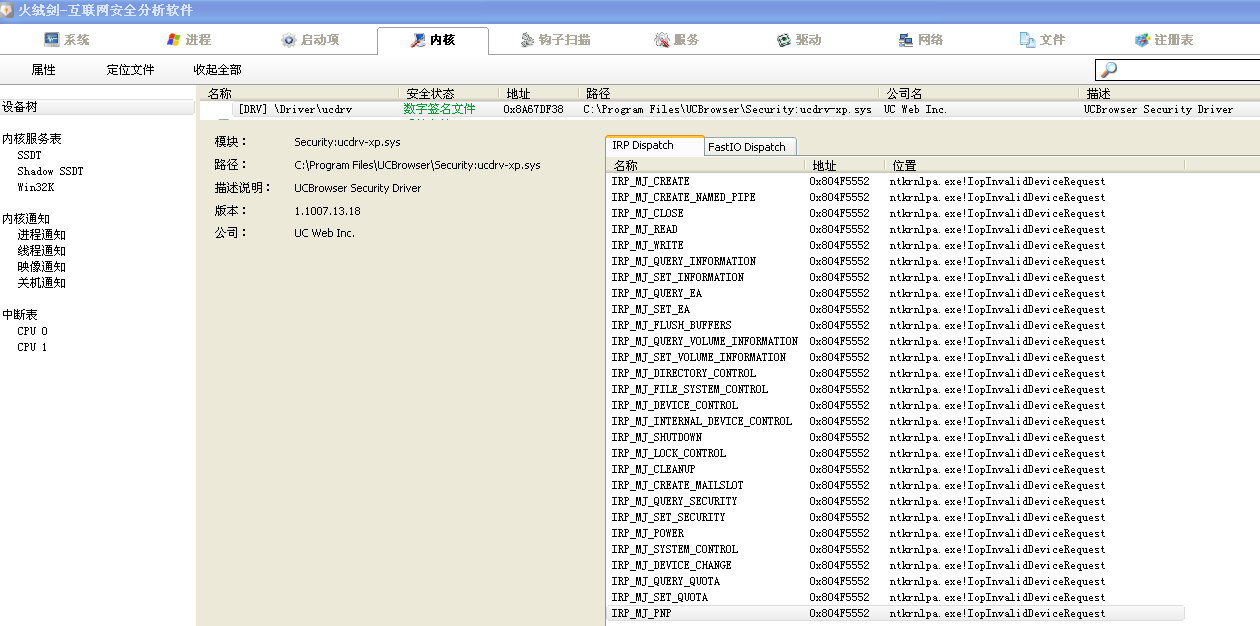Select the IRP_MJ_FLUSH_BUFFERS row
Viewport: 1260px width, 626px height.
click(x=895, y=325)
